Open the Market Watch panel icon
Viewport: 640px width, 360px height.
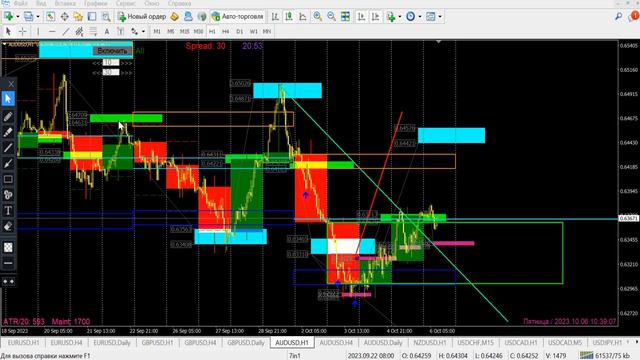tap(50, 17)
